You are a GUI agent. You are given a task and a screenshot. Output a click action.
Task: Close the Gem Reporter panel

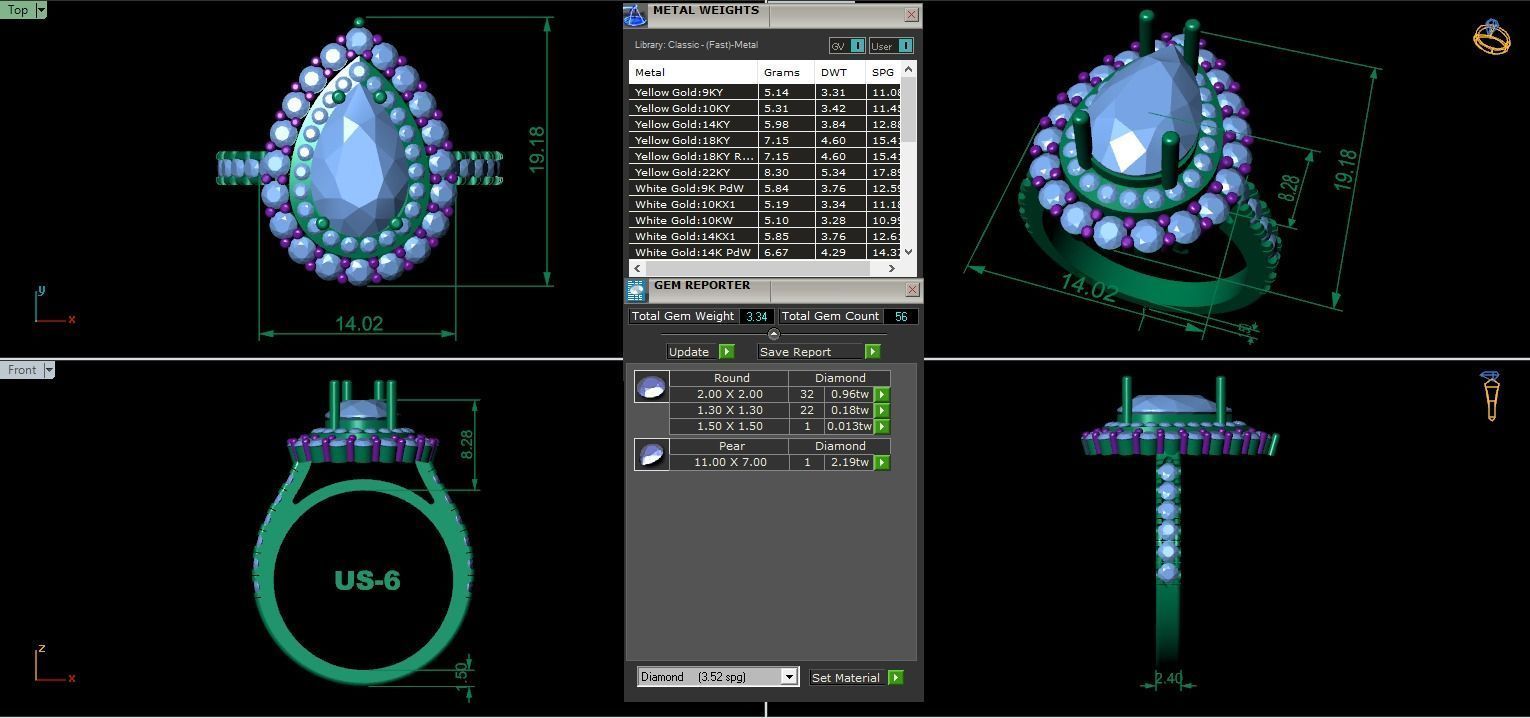(911, 290)
